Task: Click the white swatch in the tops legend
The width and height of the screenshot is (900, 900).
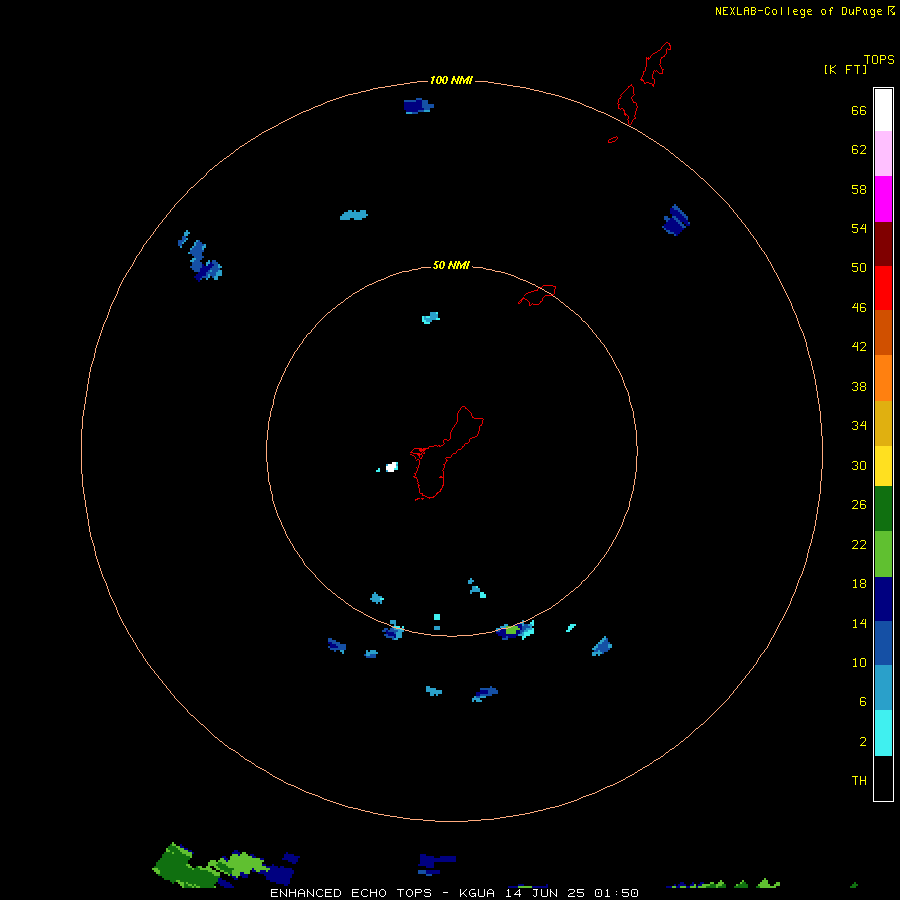Action: point(883,110)
